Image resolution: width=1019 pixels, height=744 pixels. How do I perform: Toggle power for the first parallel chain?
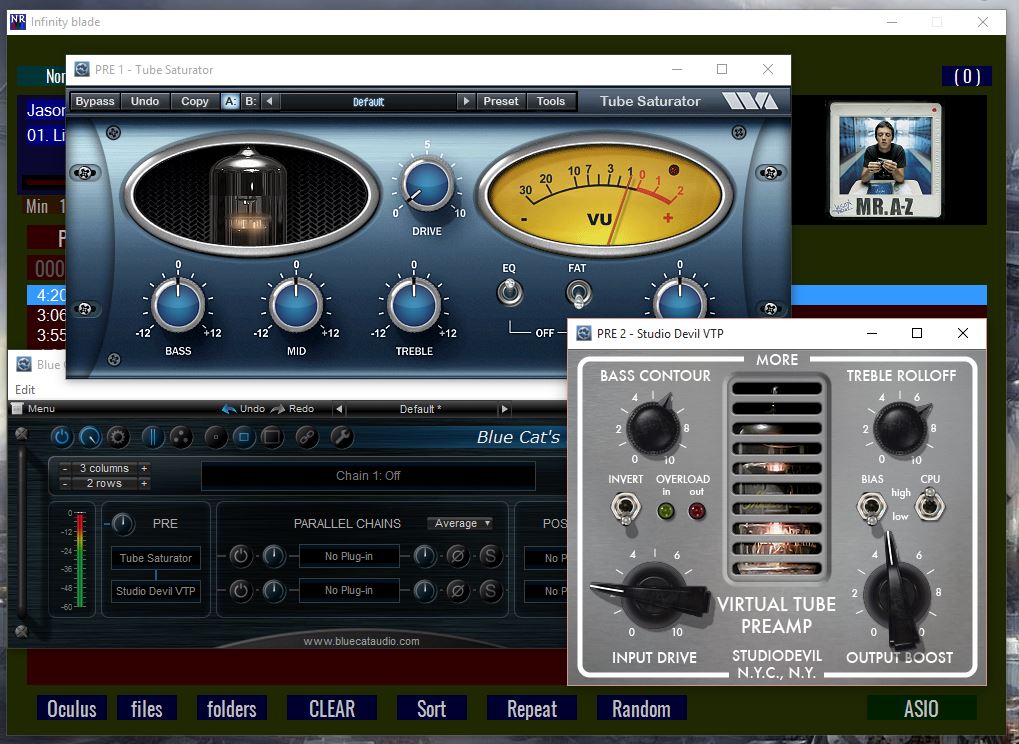(x=240, y=556)
